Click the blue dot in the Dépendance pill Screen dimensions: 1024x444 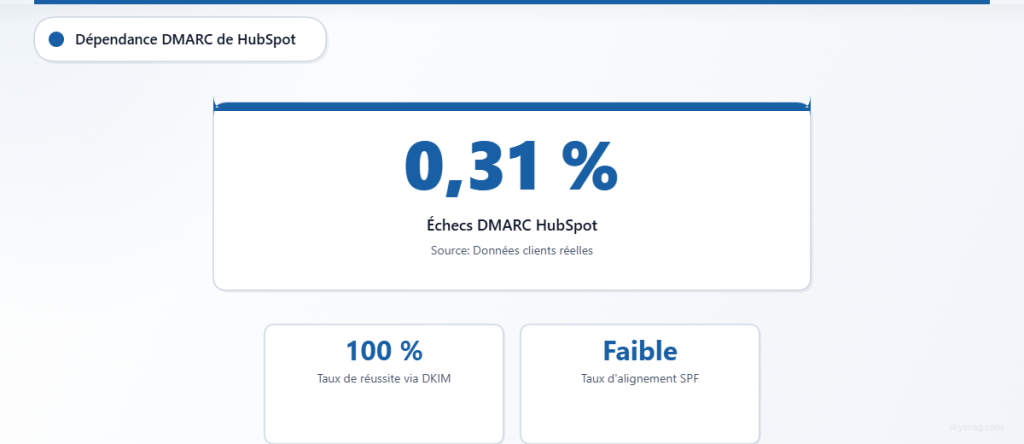pyautogui.click(x=56, y=40)
